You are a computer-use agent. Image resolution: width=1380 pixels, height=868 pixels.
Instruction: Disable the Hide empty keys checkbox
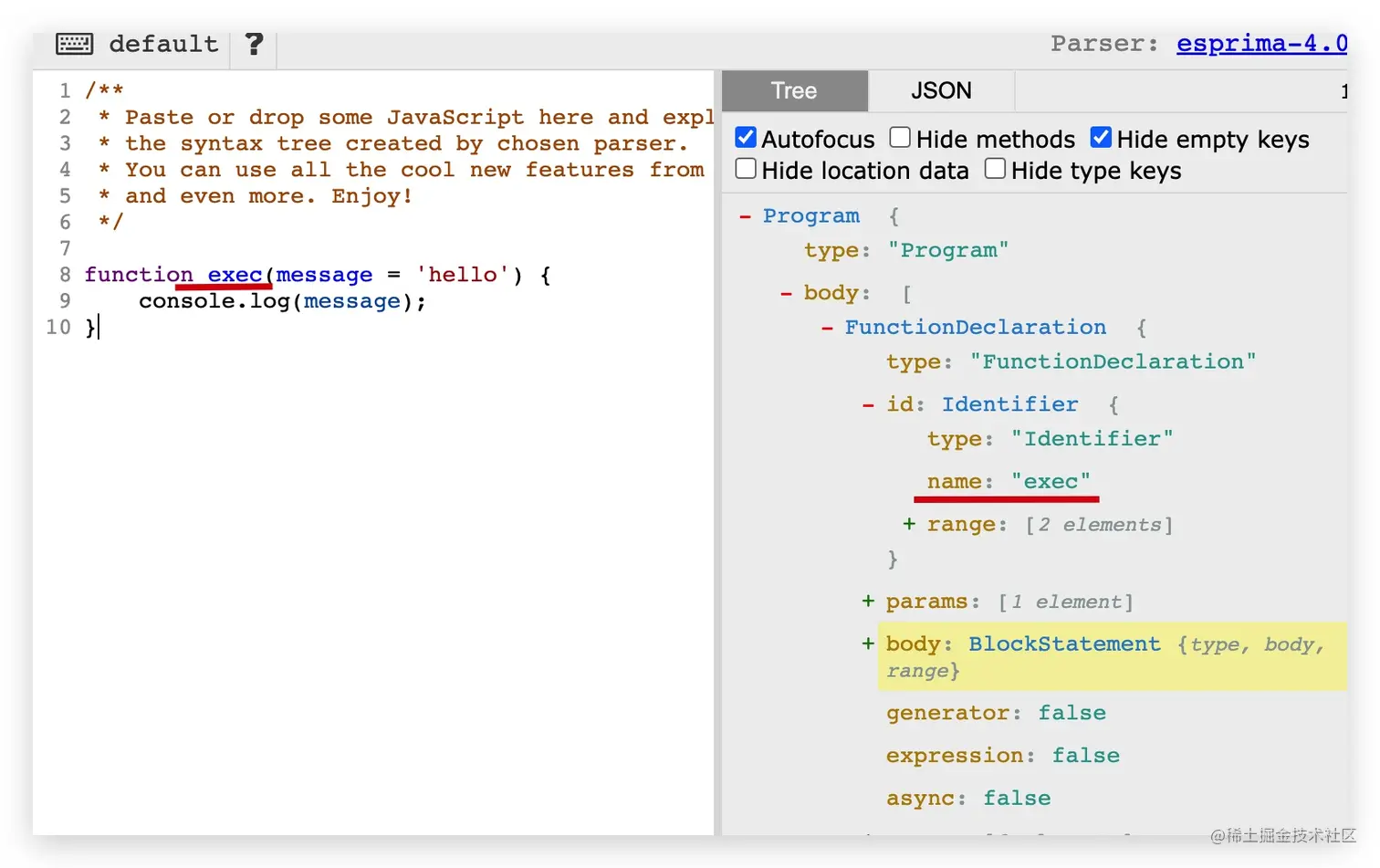click(x=1101, y=138)
